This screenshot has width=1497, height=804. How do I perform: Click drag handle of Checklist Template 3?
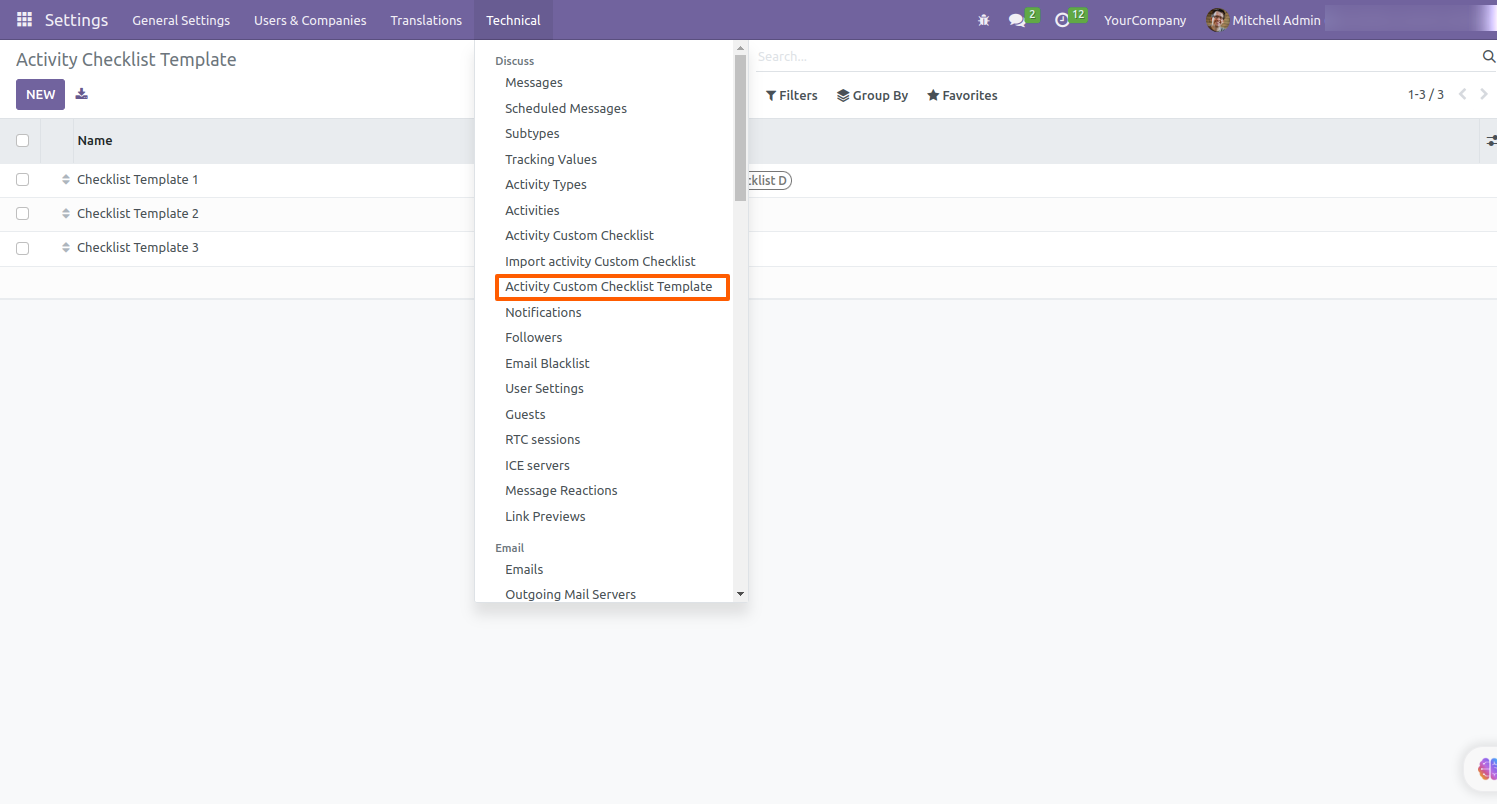(x=66, y=248)
